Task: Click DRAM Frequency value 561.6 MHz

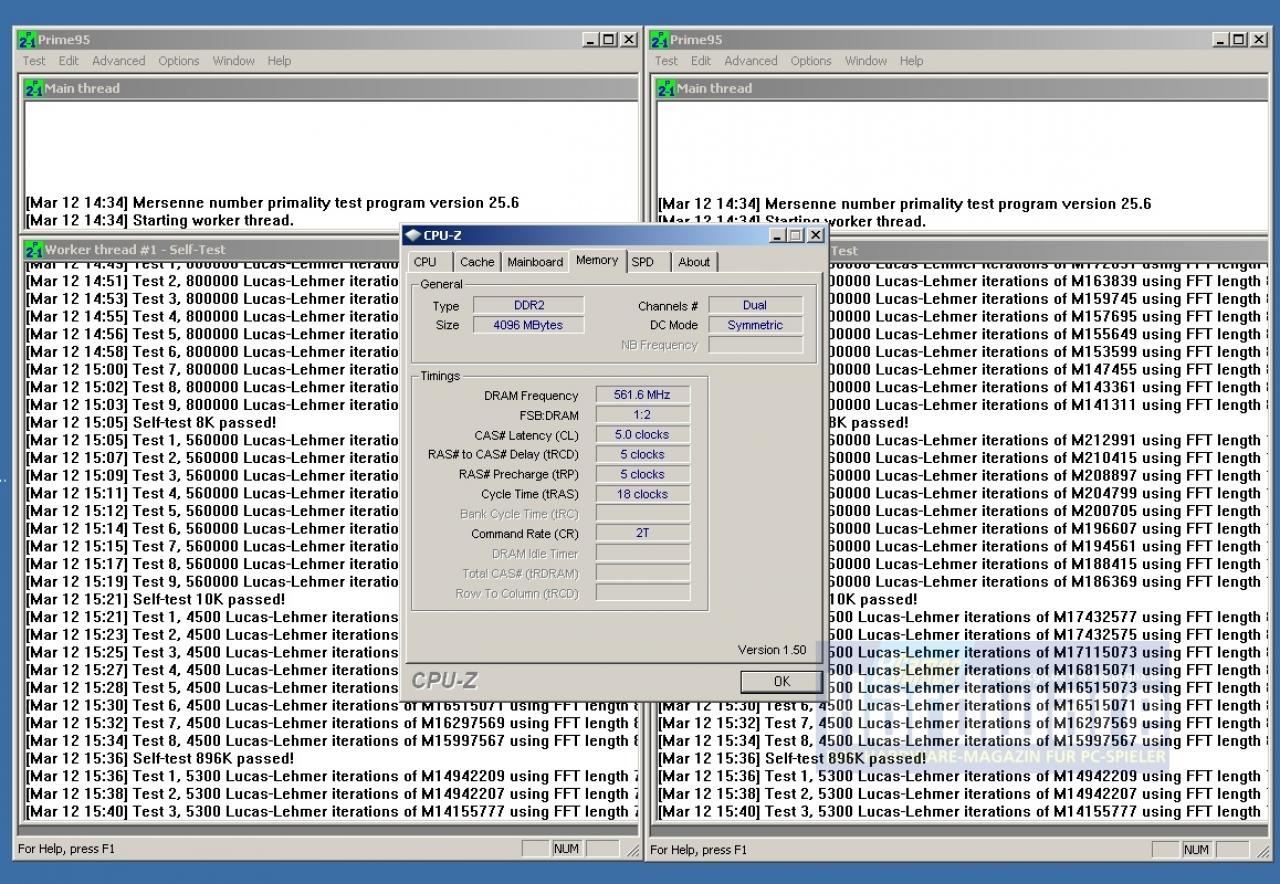Action: (642, 395)
